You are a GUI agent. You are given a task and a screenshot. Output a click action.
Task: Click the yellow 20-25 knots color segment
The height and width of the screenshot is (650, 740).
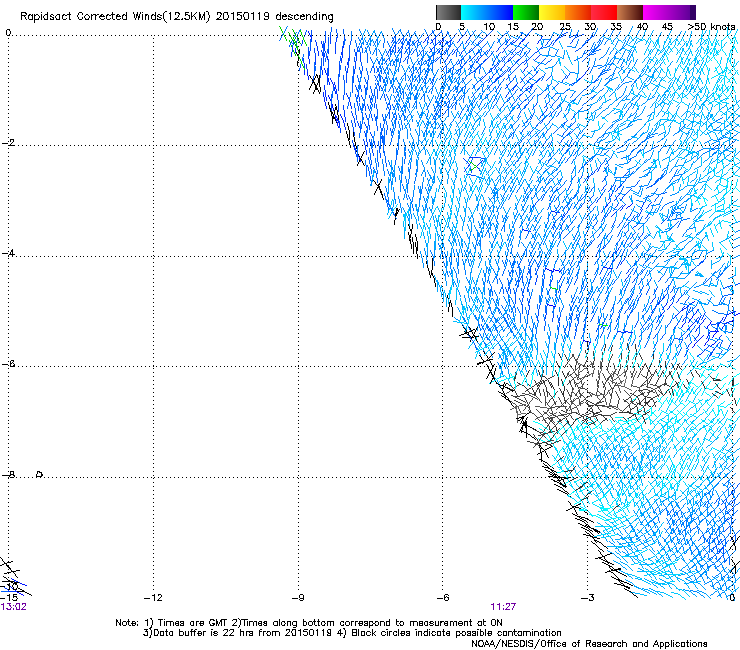tap(552, 12)
